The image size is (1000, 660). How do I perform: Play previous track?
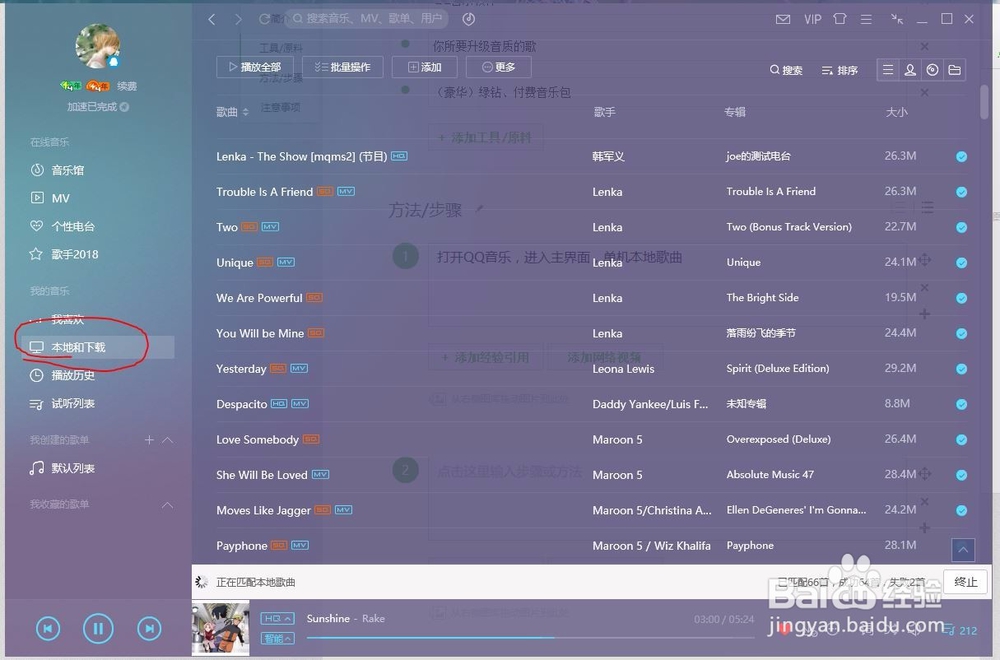click(x=48, y=629)
